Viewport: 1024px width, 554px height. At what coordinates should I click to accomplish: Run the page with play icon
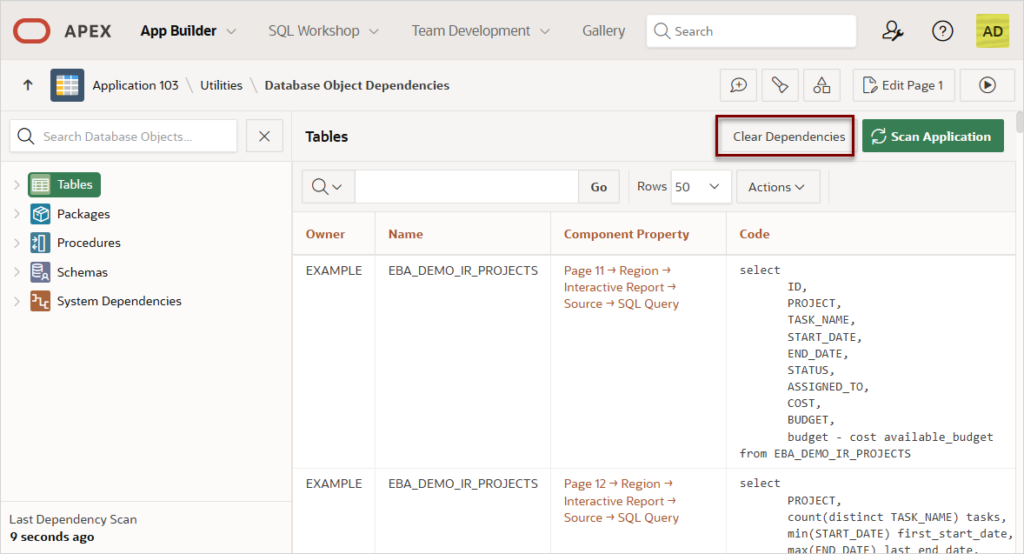987,86
